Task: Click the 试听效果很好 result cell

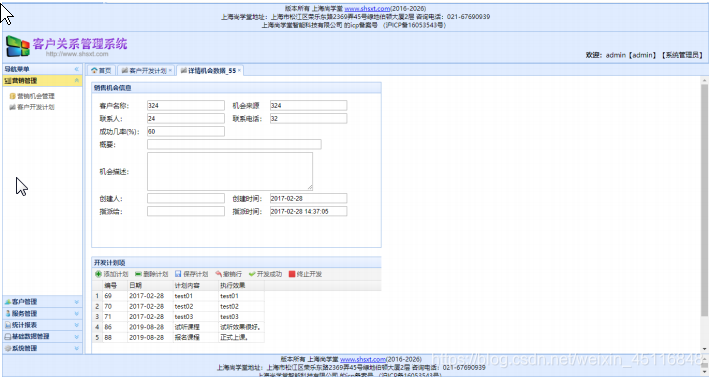Action: (241, 327)
